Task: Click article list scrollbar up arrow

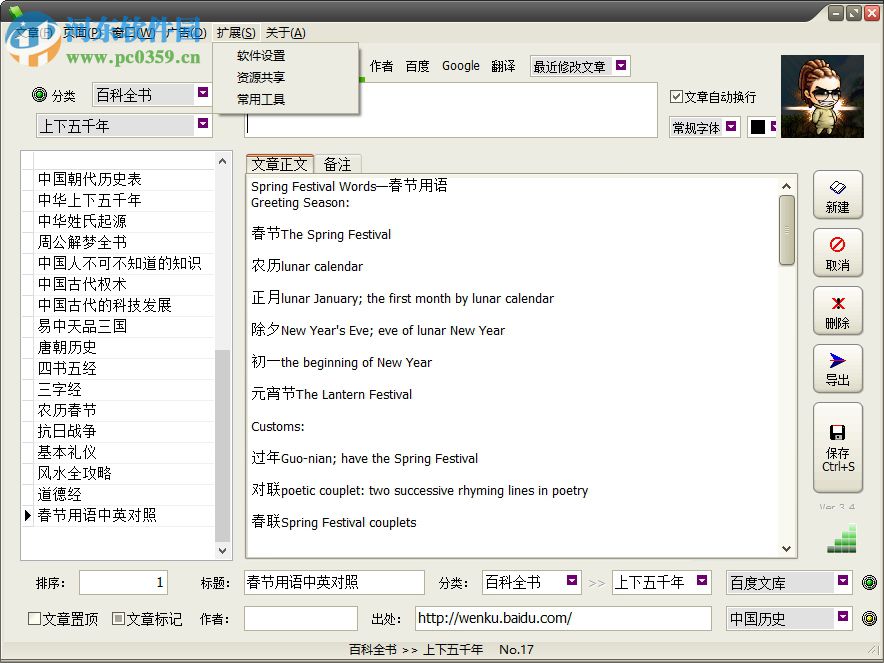Action: tap(223, 161)
